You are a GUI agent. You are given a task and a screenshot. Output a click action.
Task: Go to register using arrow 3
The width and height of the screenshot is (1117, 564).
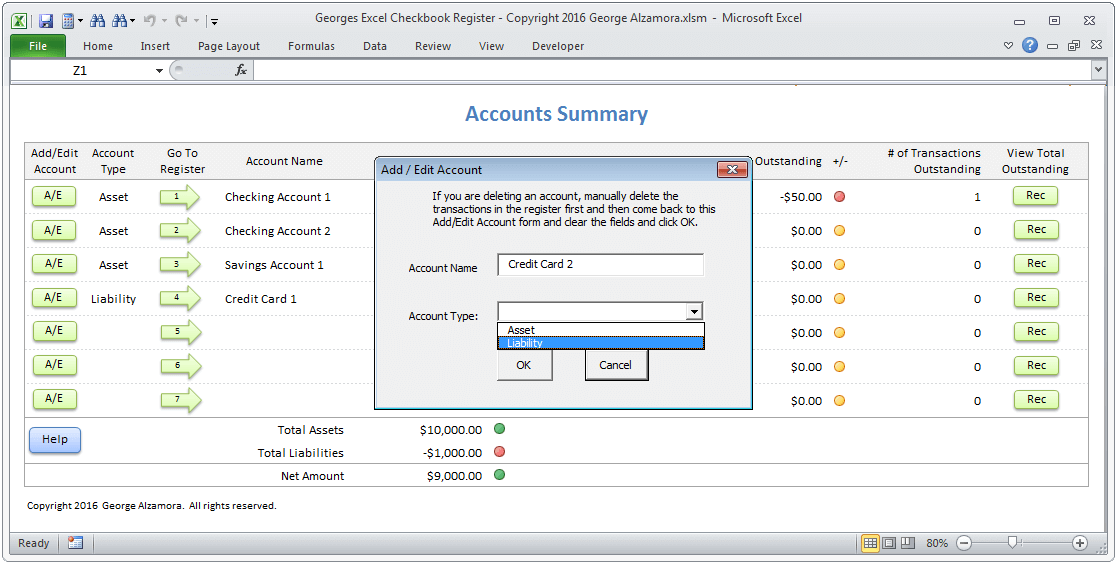(x=180, y=264)
